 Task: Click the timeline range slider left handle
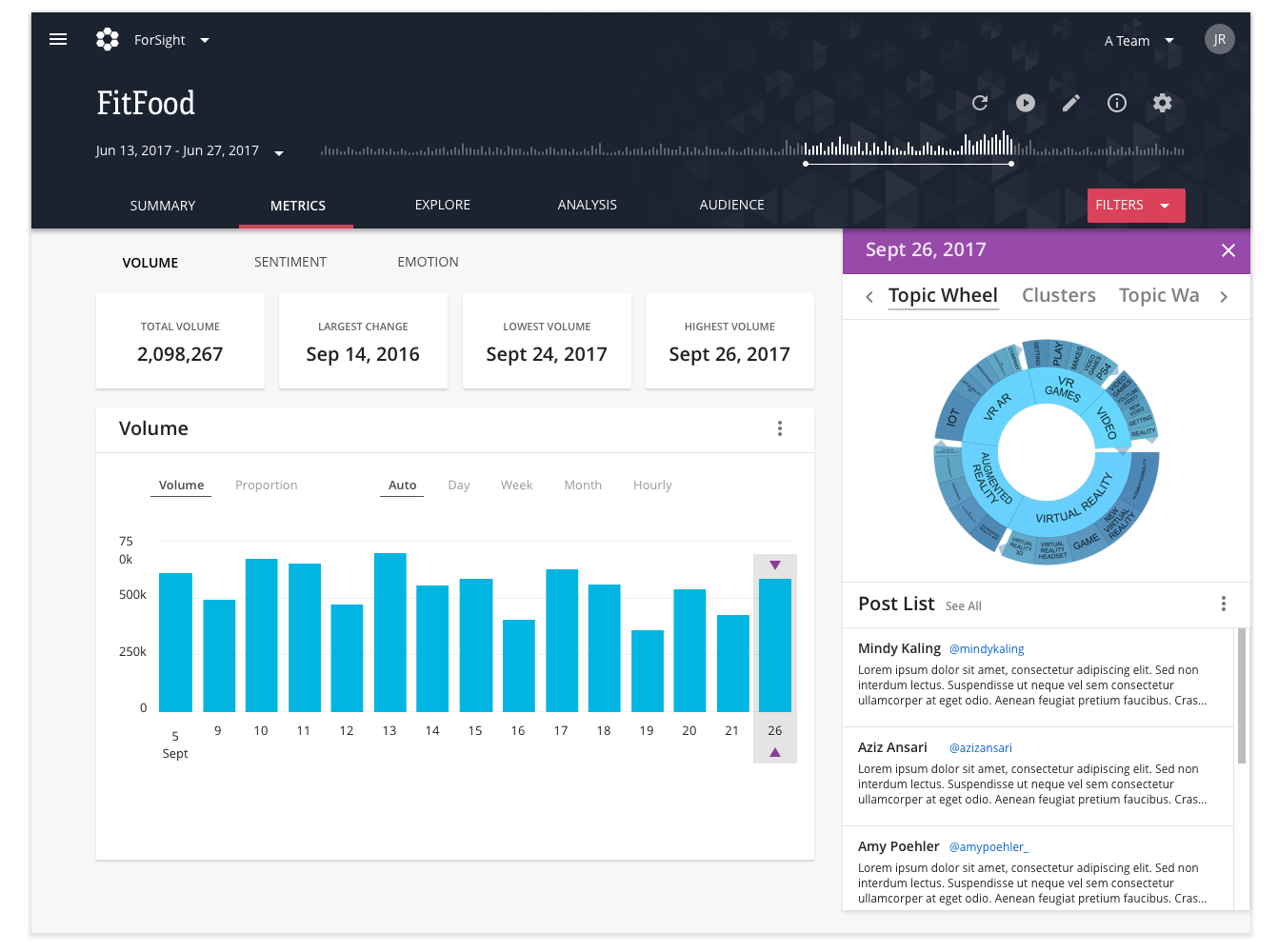pyautogui.click(x=806, y=164)
